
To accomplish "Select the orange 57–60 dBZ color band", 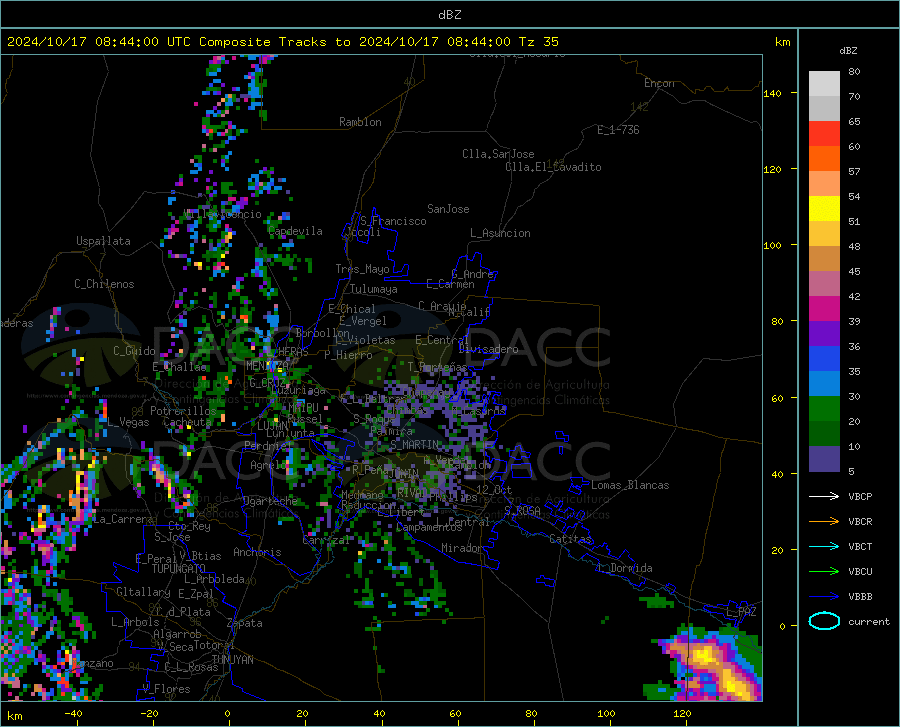I will tap(824, 159).
